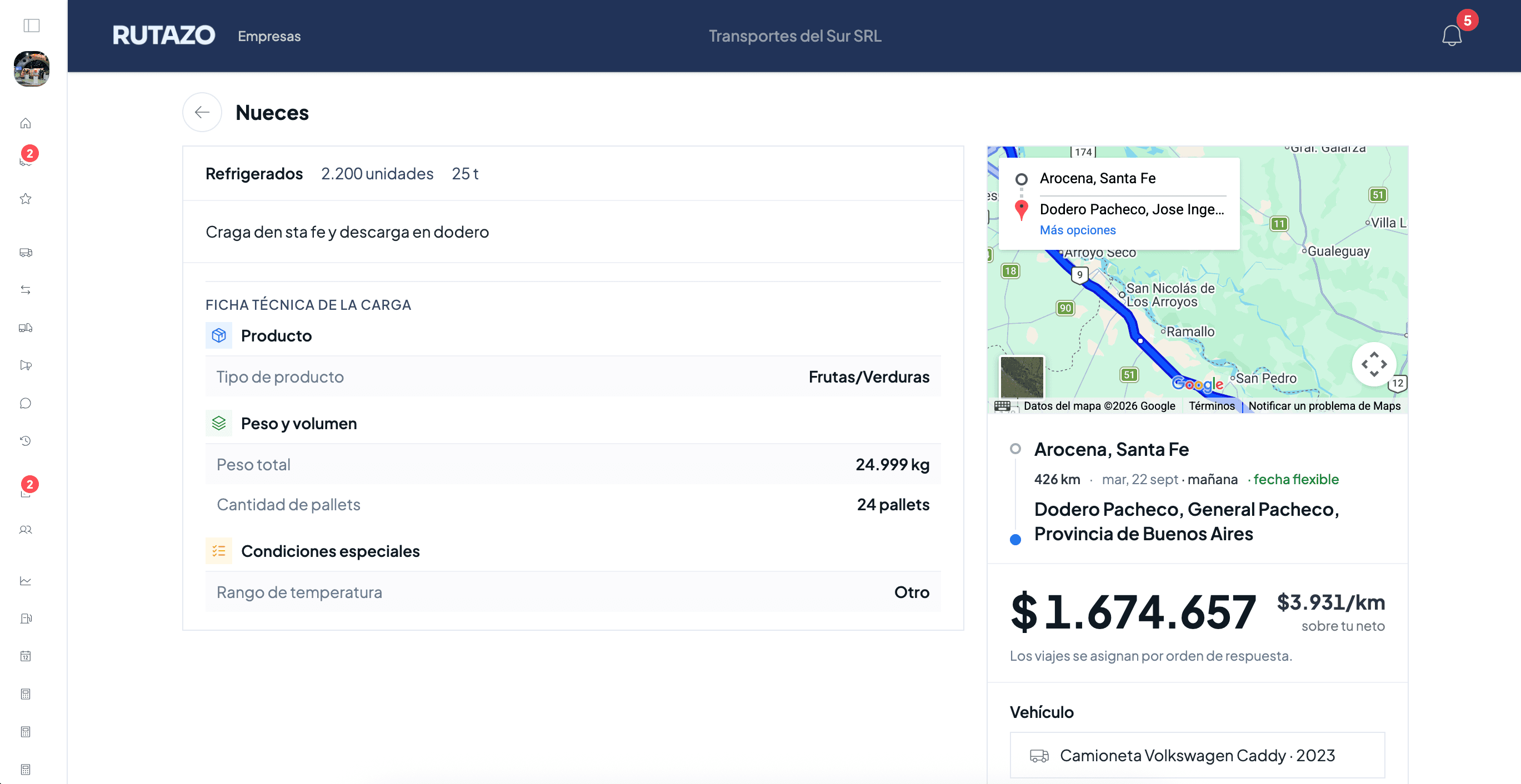Open map keyboard shortcuts icon
Viewport: 1521px width, 784px height.
point(1002,405)
